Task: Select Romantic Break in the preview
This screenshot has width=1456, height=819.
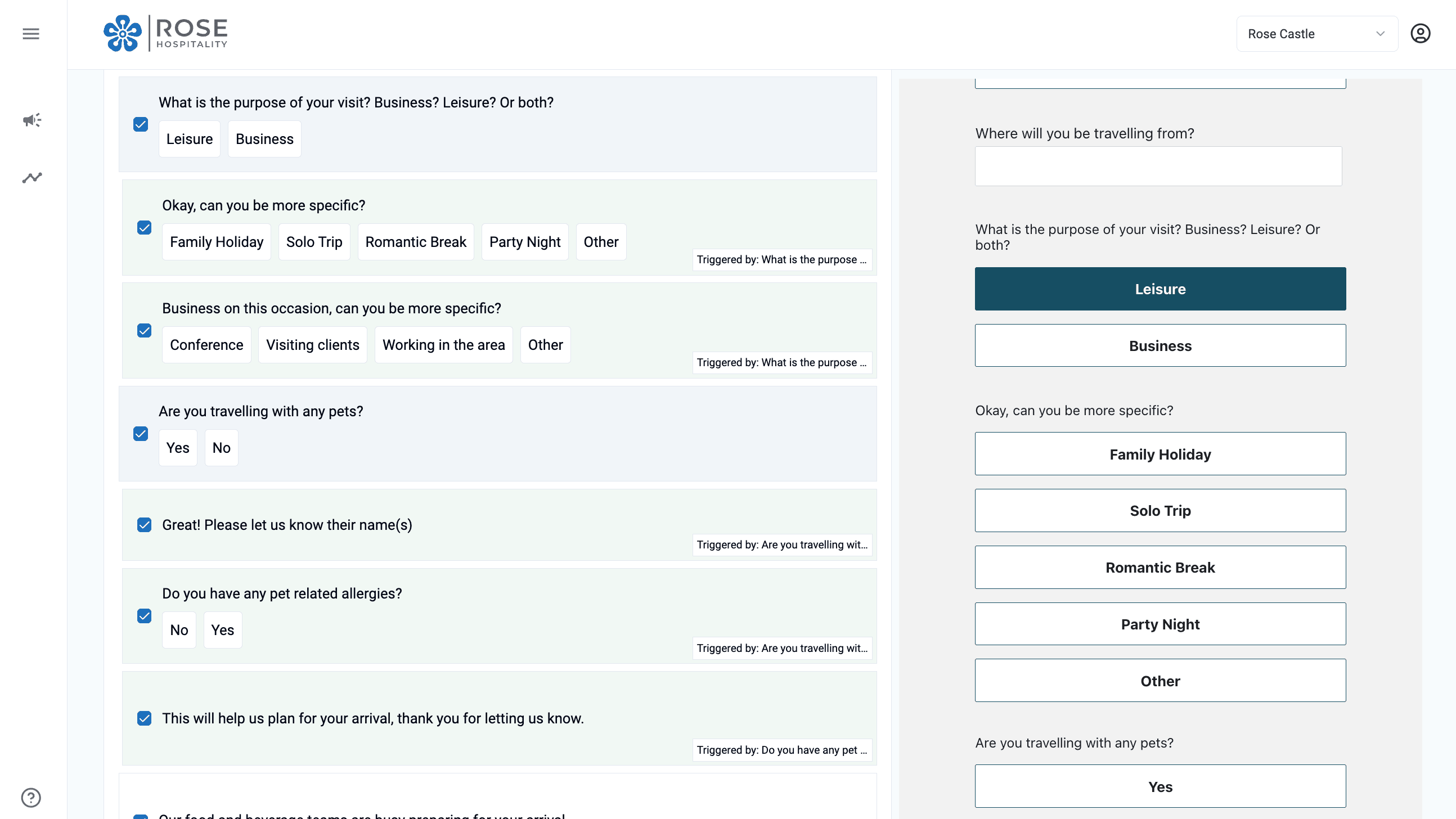Action: [1160, 567]
